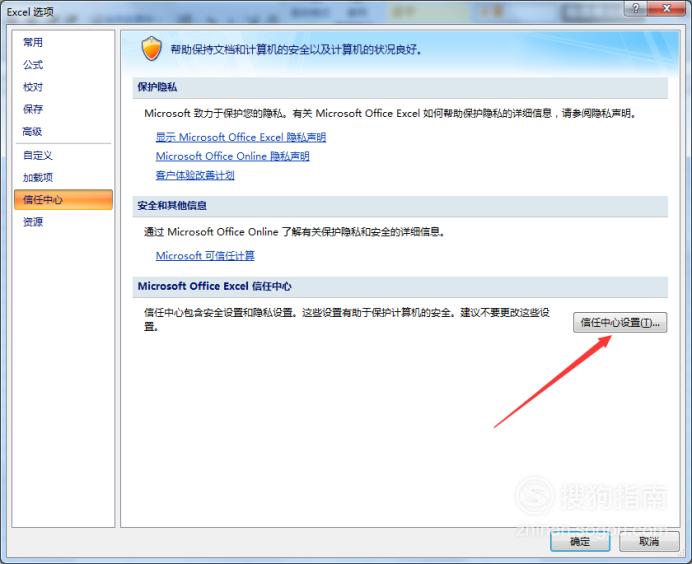
Task: Close the Excel 选项 dialog
Action: click(667, 8)
